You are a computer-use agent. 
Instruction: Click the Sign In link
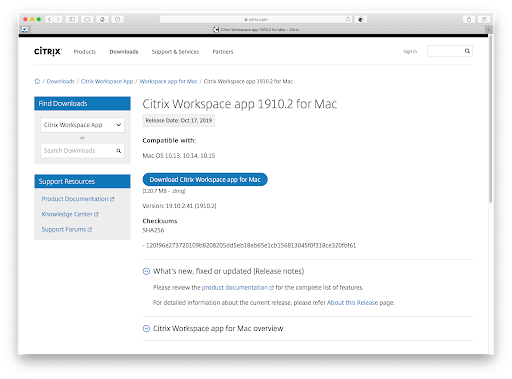(x=410, y=51)
